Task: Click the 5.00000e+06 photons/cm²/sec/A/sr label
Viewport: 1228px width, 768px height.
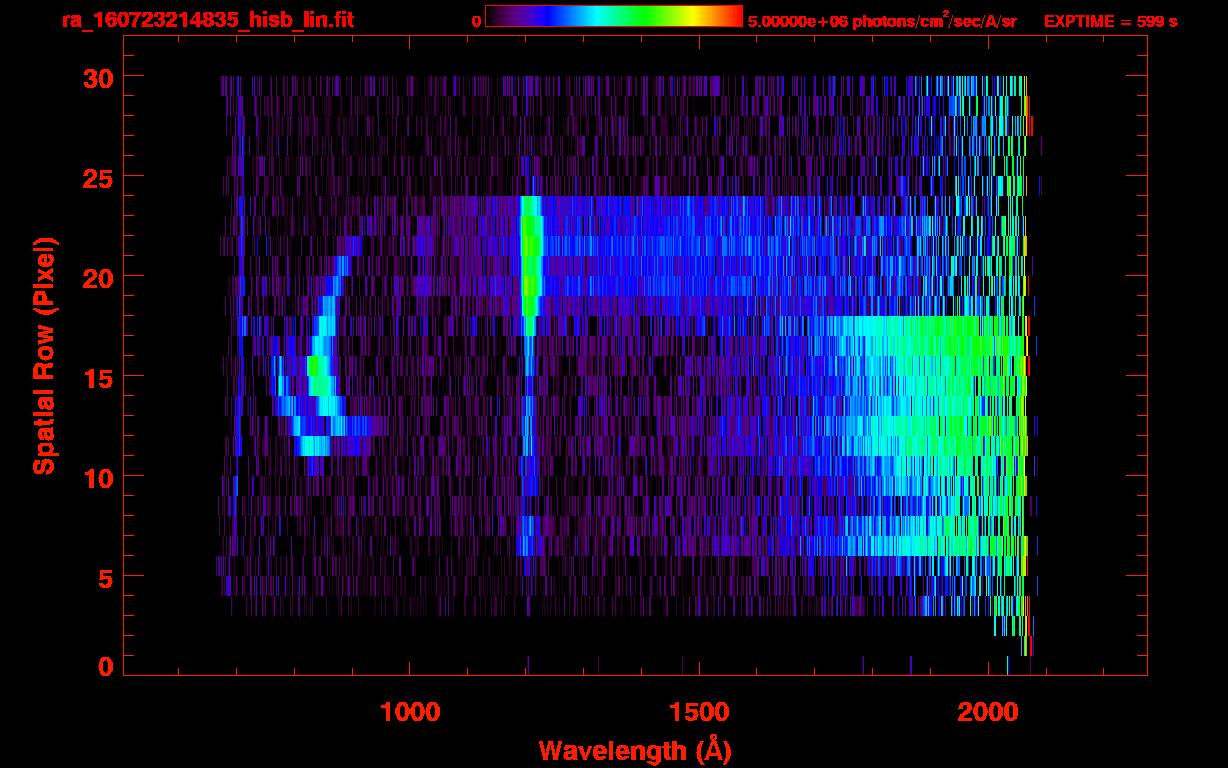Action: coord(882,20)
